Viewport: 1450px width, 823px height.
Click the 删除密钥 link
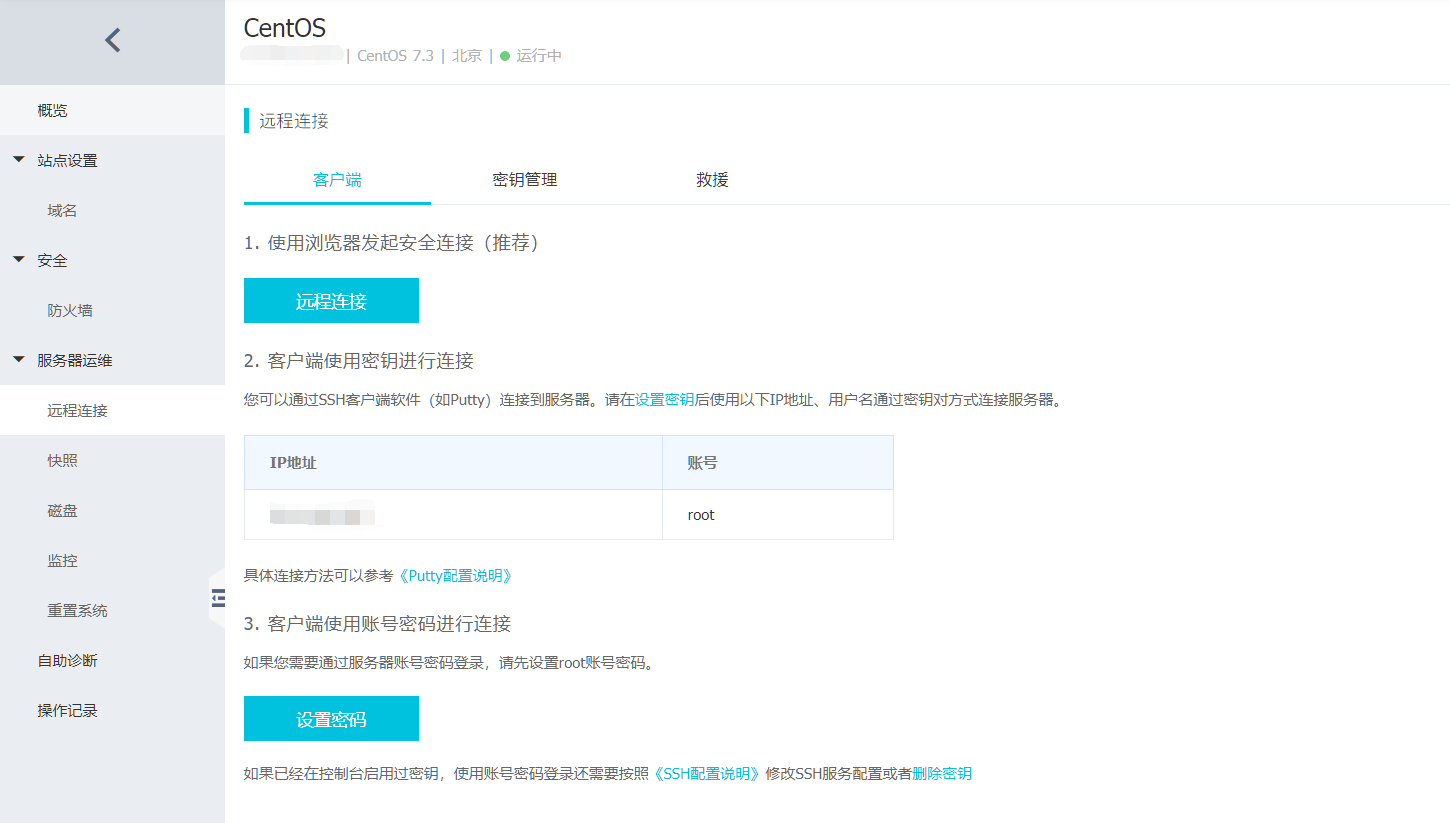coord(942,774)
